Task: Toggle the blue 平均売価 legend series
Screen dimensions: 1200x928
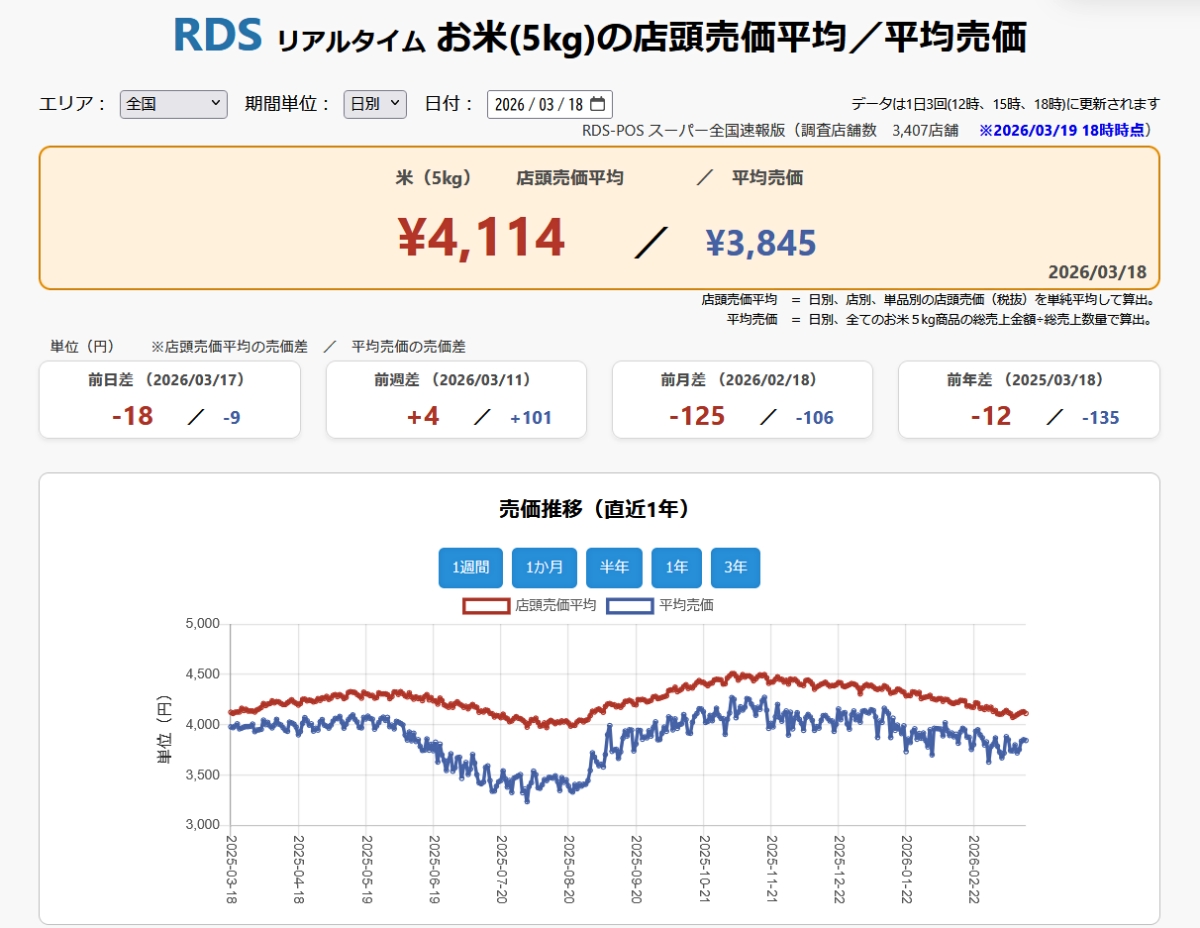Action: 630,605
